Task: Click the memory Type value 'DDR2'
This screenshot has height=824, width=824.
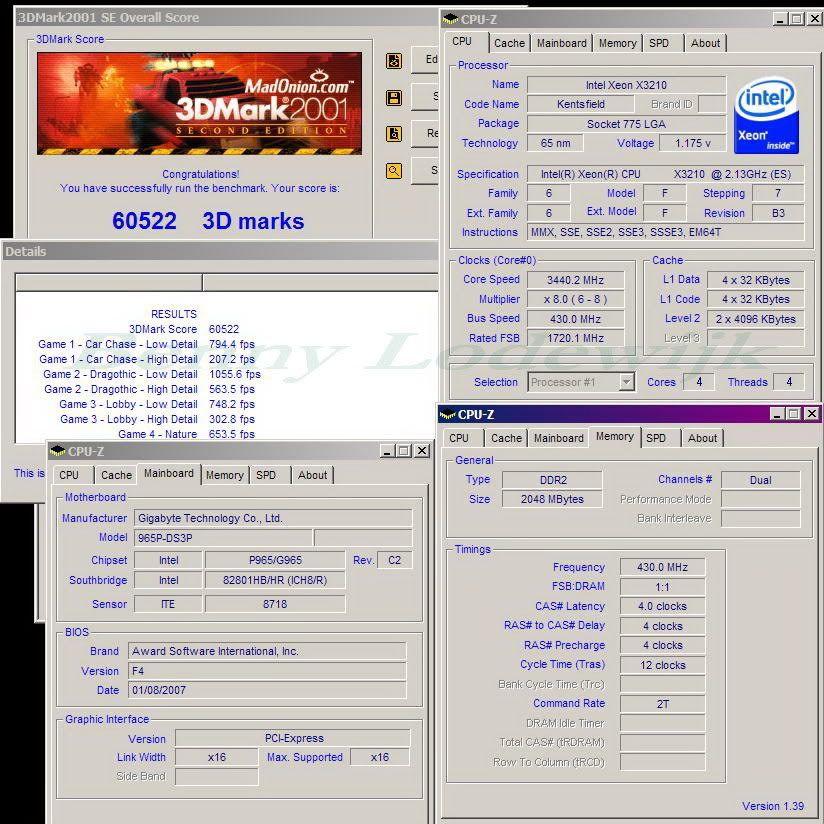Action: (x=552, y=480)
